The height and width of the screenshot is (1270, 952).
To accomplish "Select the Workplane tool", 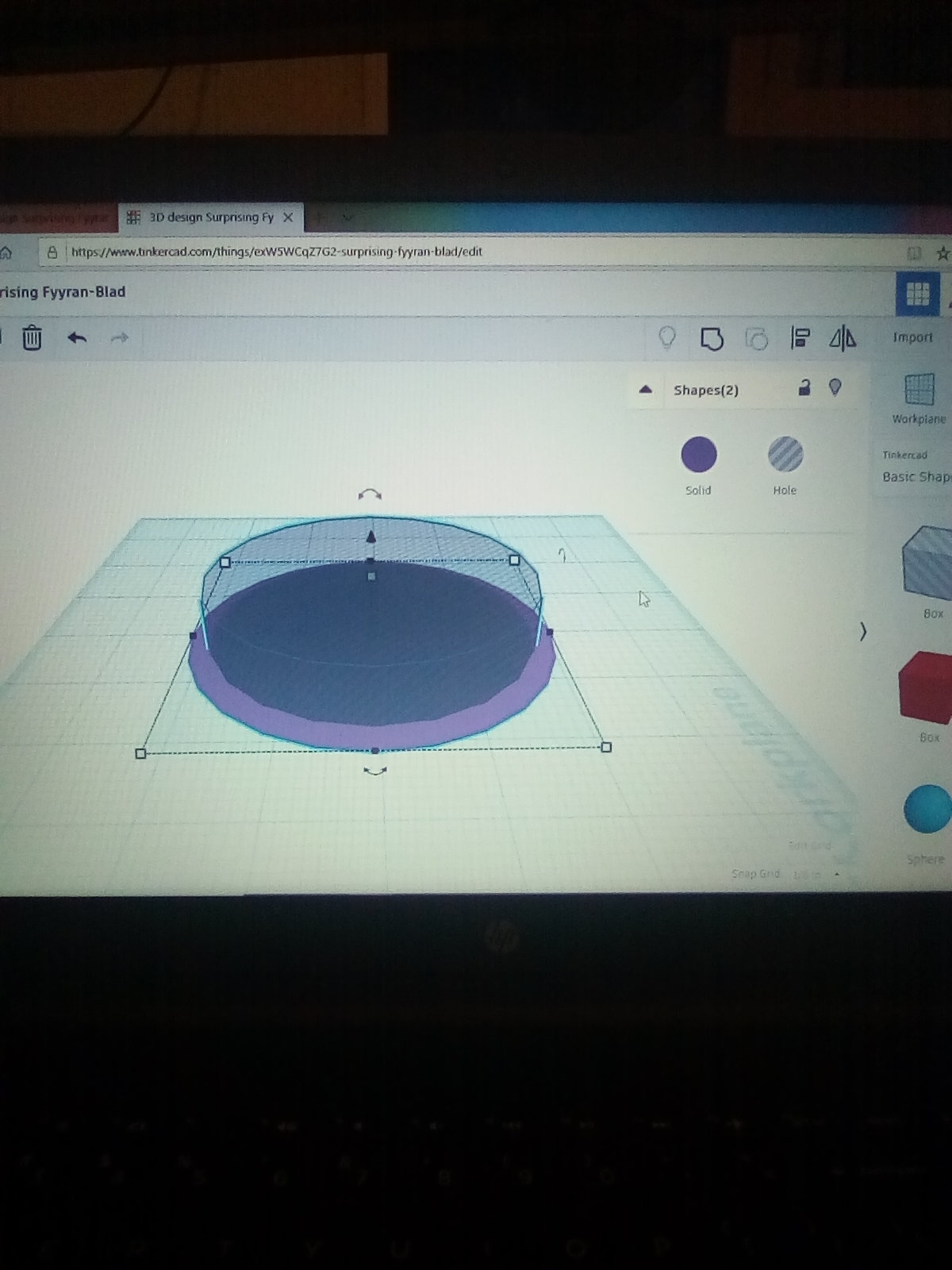I will coord(919,399).
